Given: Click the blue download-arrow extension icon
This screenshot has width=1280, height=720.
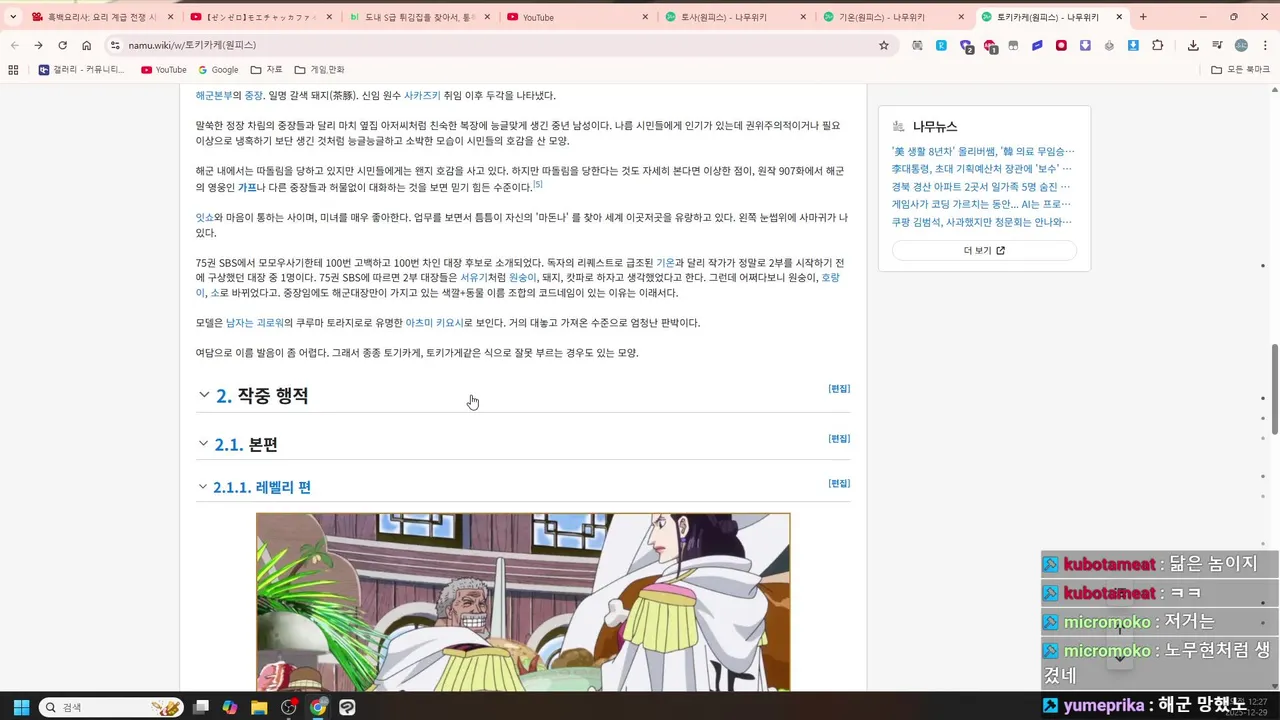Looking at the screenshot, I should click(1133, 45).
